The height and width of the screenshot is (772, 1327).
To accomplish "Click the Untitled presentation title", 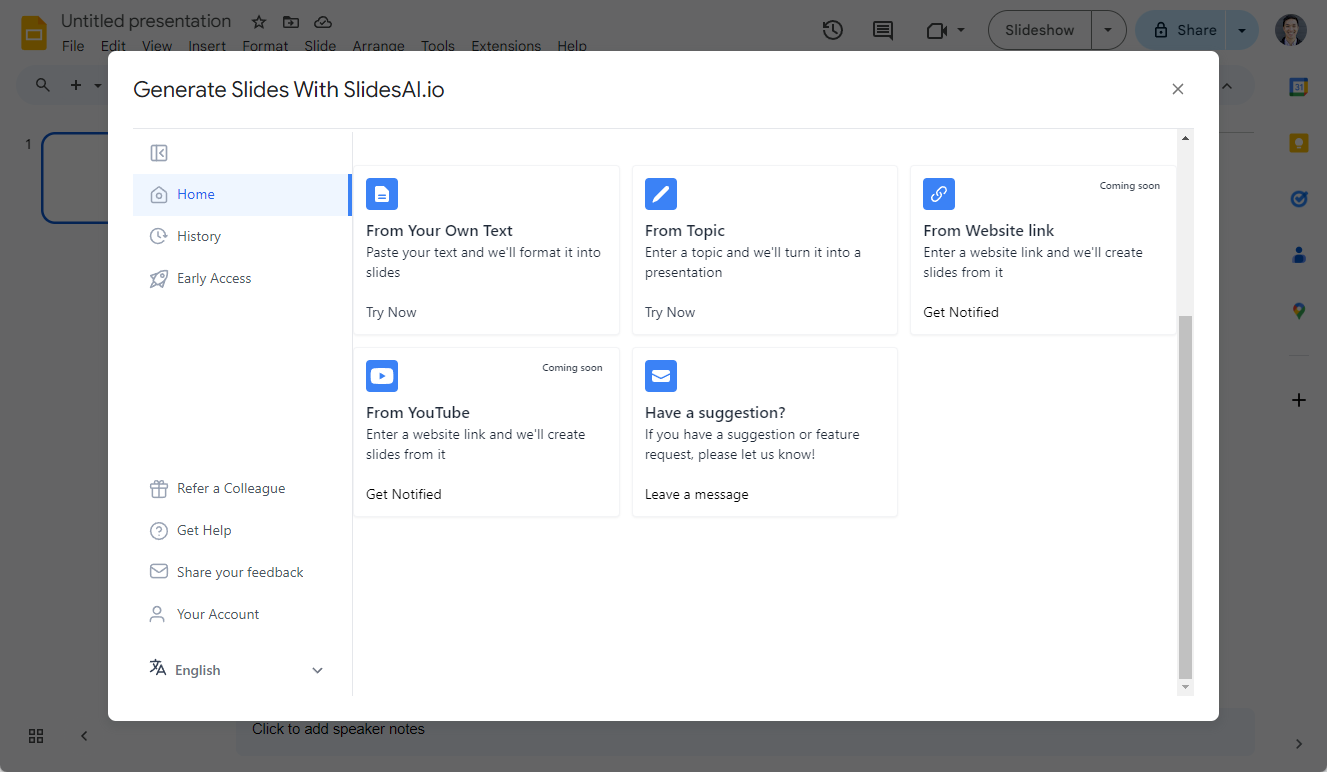I will [146, 21].
